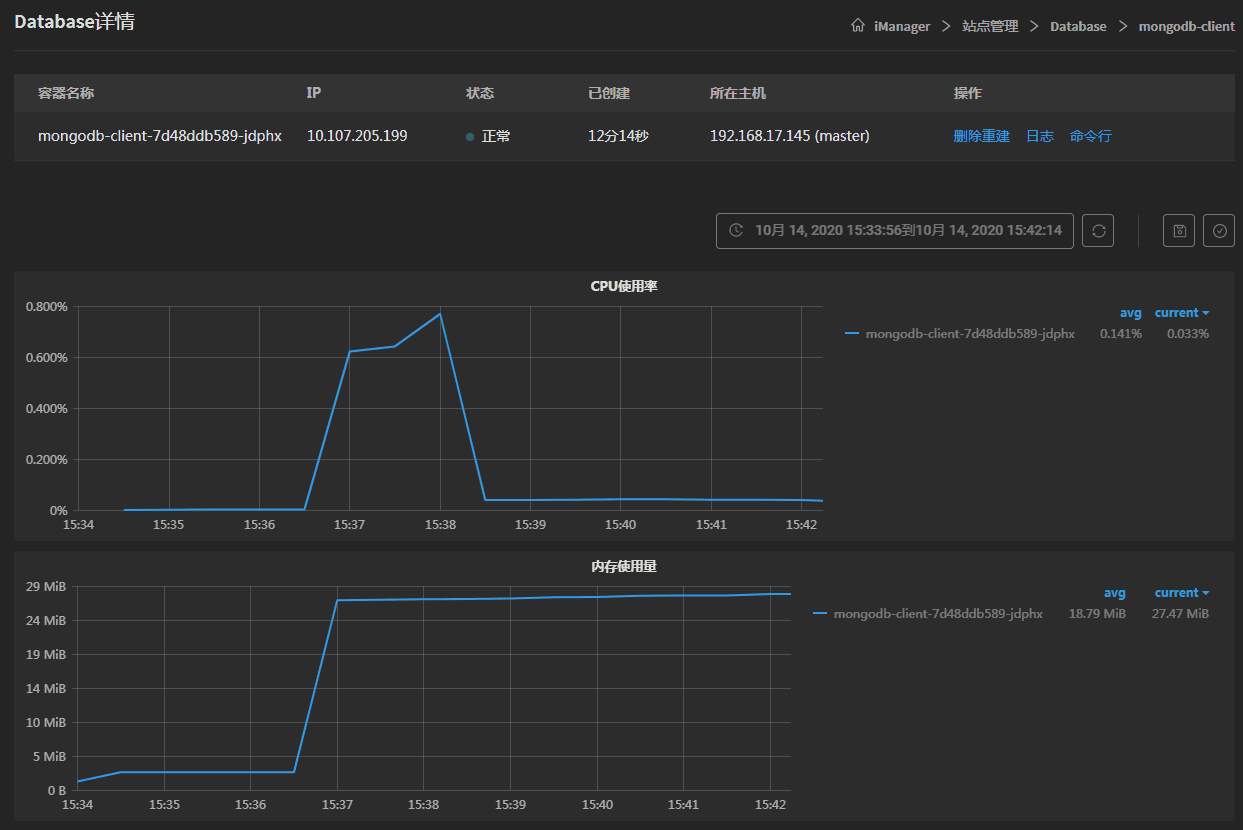Click the CPU usage peak at 15:38
The image size is (1243, 830).
[440, 314]
